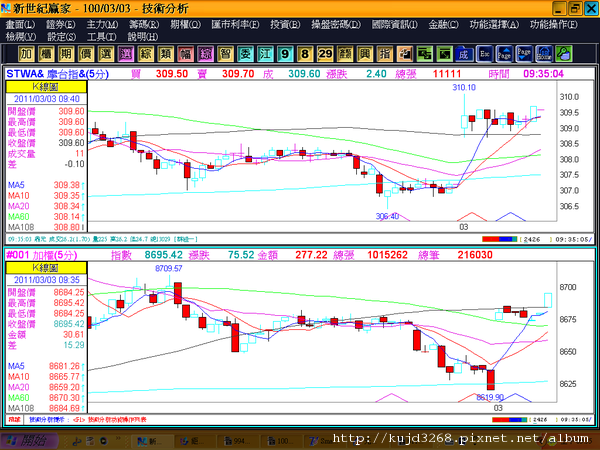Click the Page Down toolbar button

click(x=524, y=54)
